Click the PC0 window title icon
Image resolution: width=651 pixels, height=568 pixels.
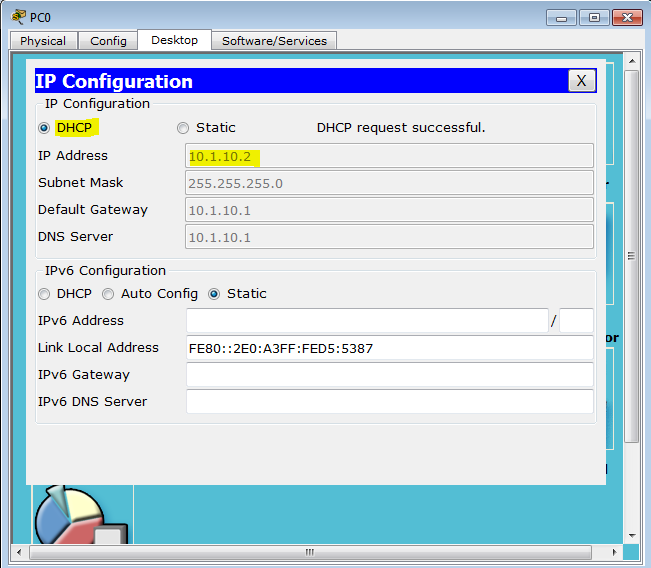[18, 17]
